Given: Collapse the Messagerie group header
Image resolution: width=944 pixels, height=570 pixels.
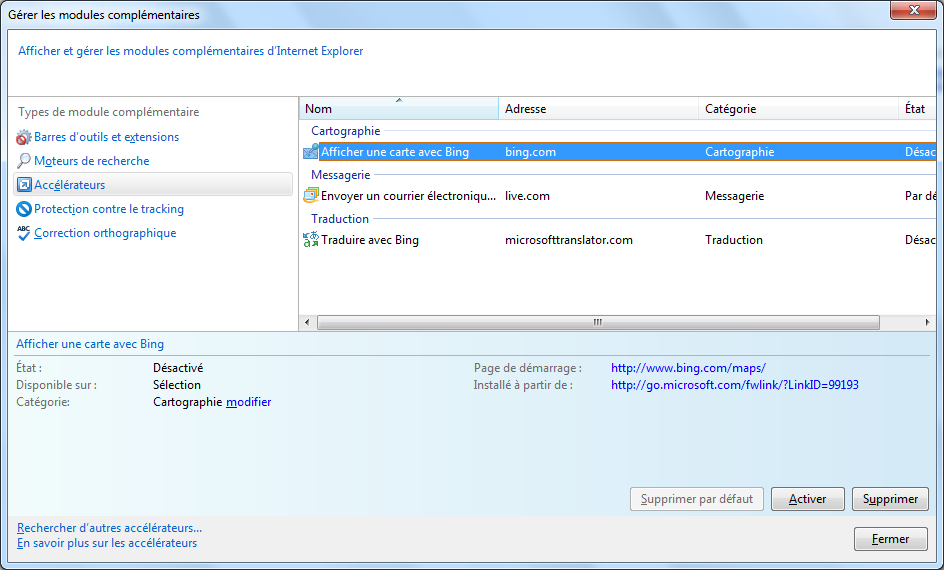Looking at the screenshot, I should 341,175.
